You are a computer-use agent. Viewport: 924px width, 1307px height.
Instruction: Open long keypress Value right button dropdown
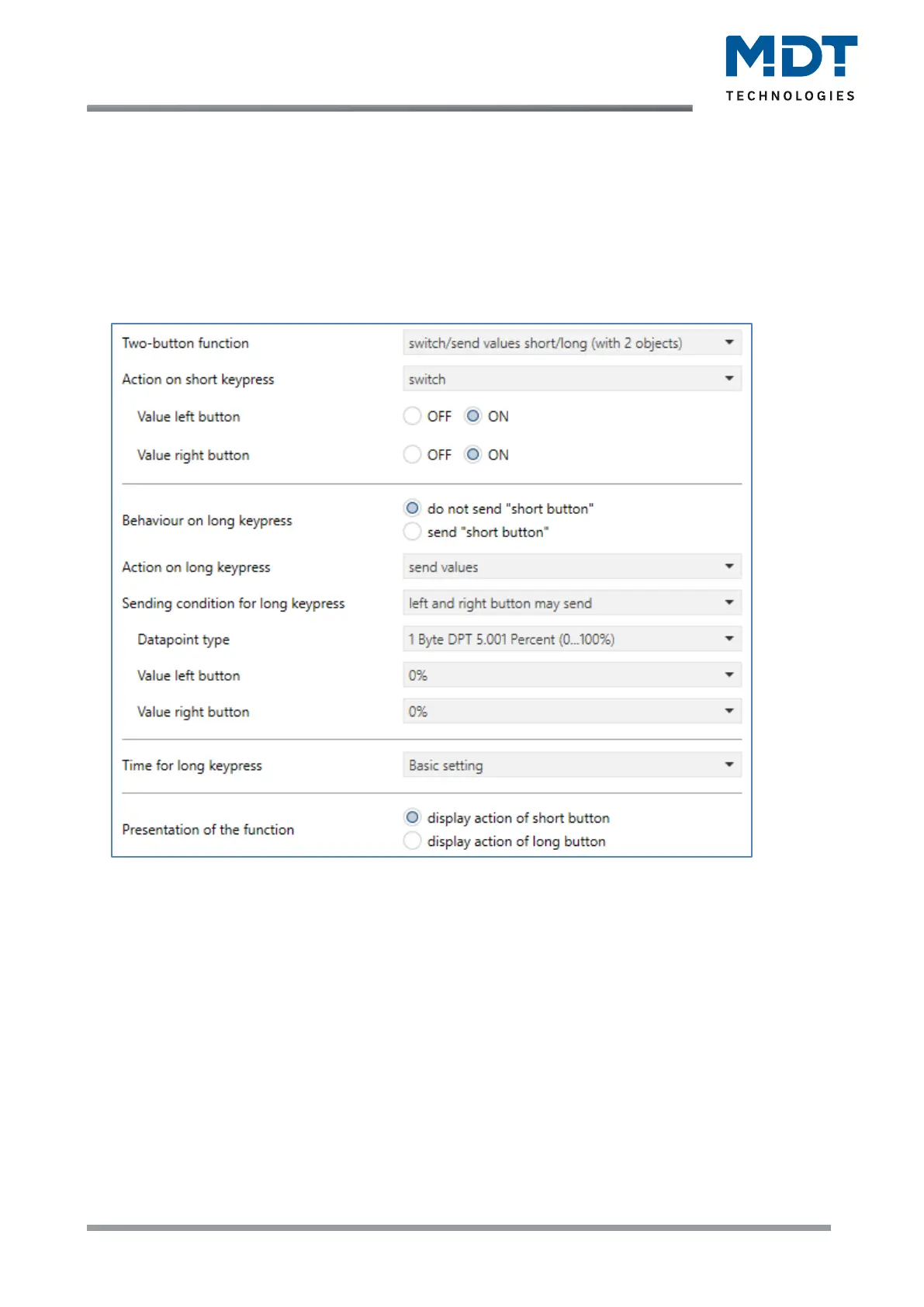(572, 712)
